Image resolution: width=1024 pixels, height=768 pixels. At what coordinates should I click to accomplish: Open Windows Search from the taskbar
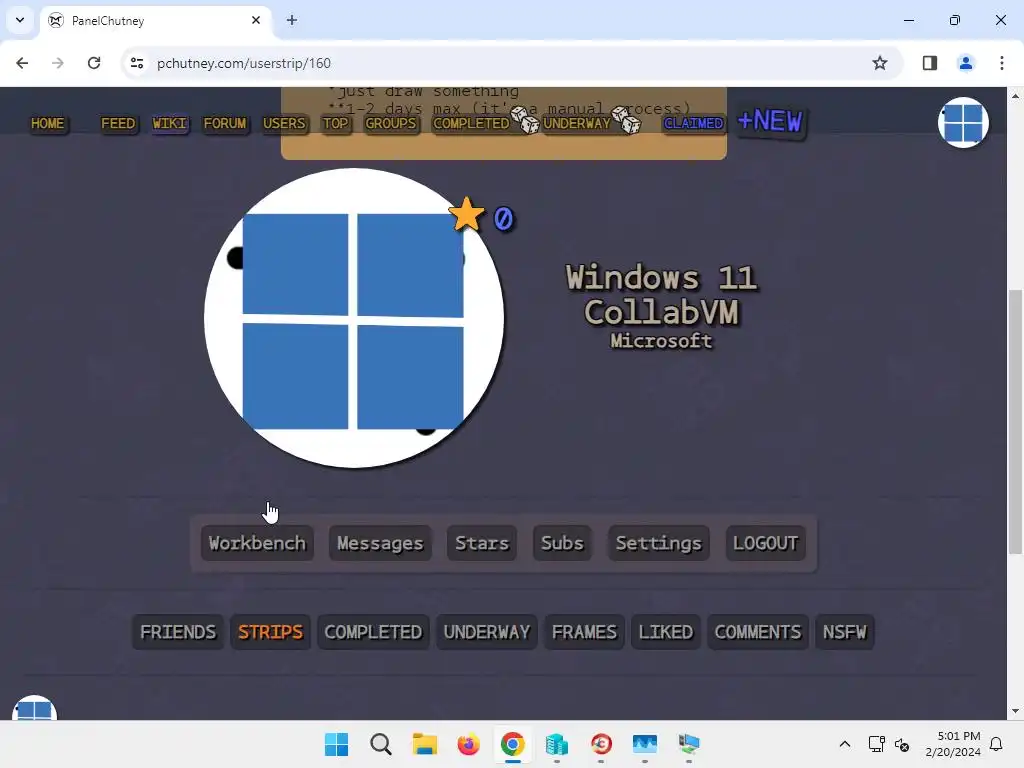click(x=381, y=744)
